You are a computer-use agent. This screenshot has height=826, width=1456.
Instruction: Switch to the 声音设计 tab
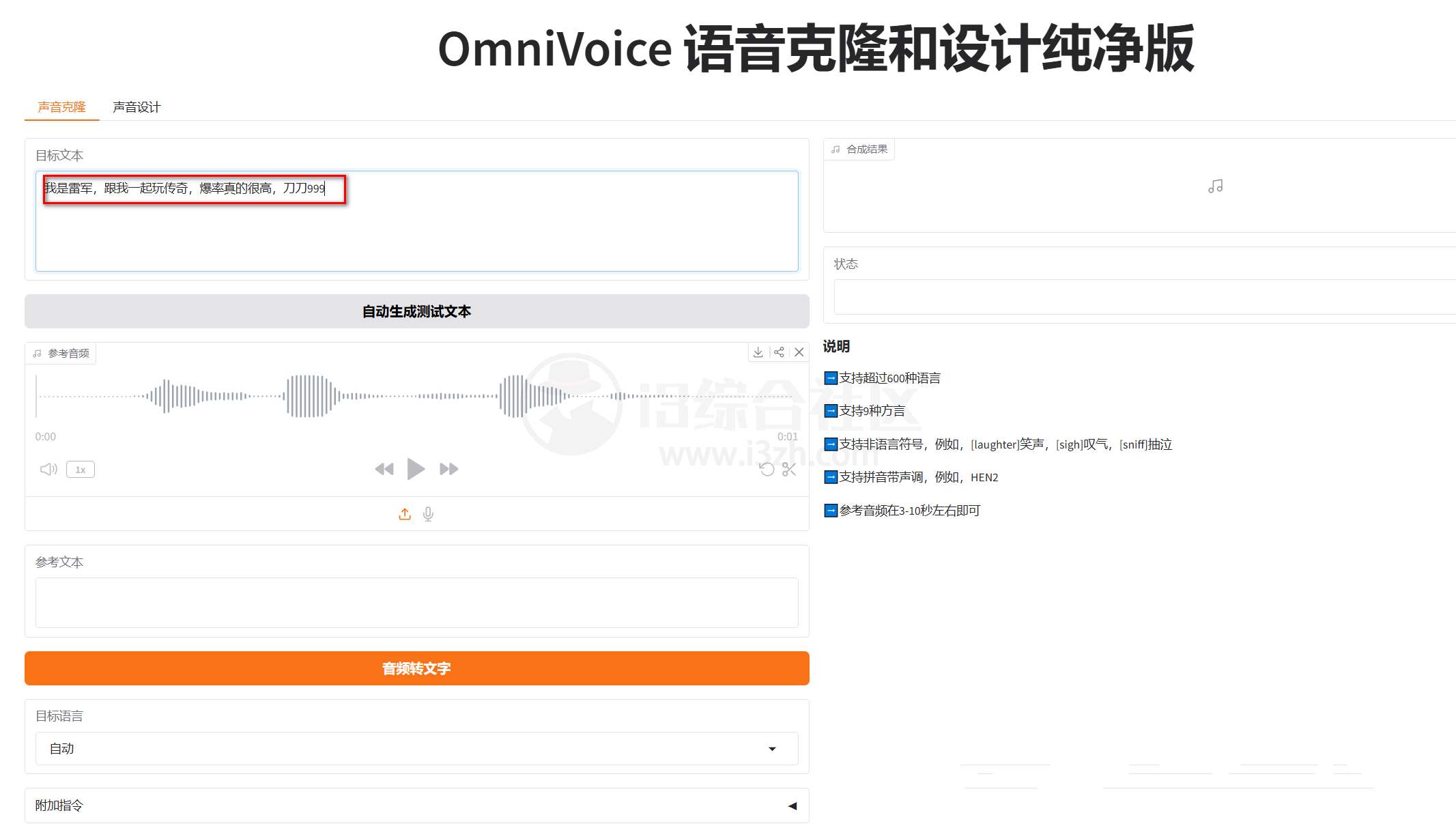coord(136,106)
